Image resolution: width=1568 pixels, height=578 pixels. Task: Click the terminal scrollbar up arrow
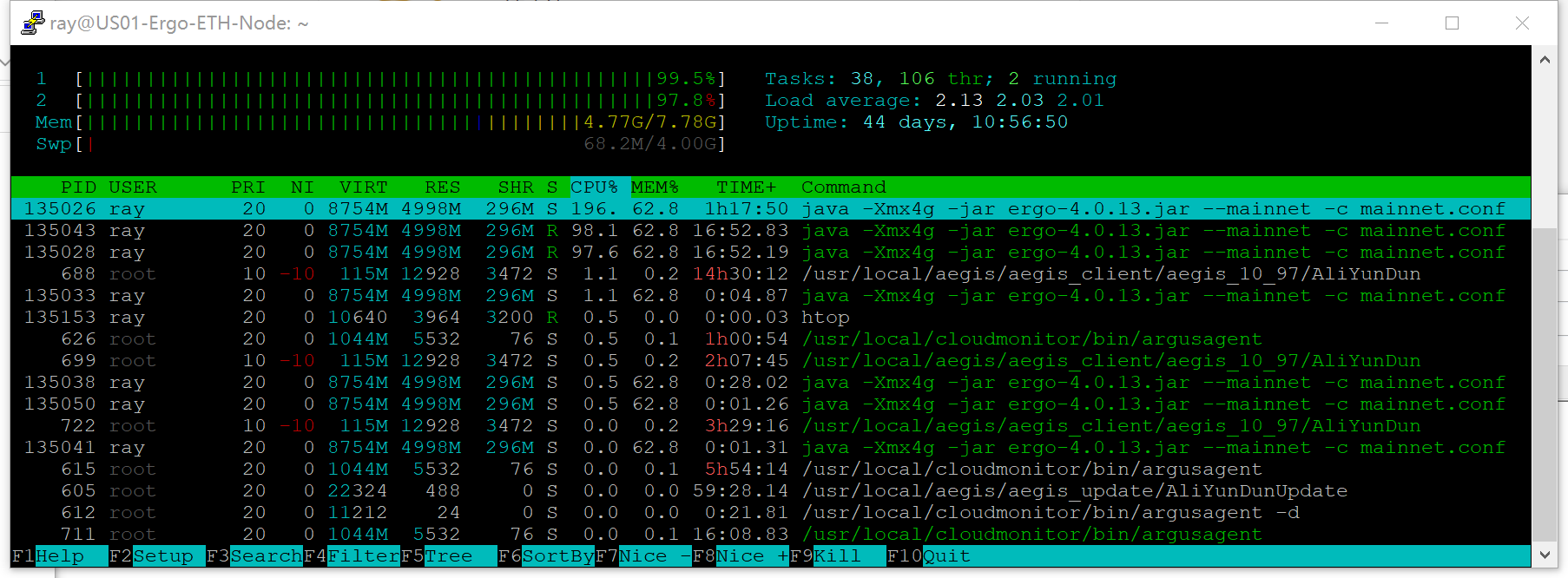click(1545, 60)
